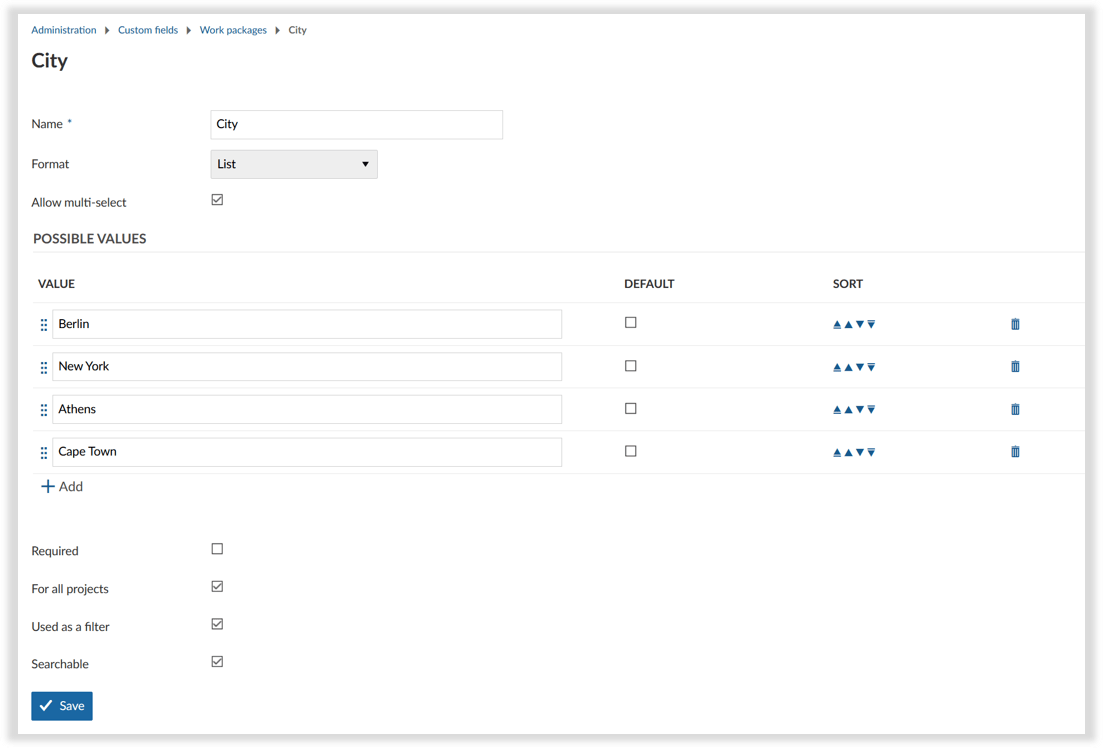Move Cape Town to the top of the list
Image resolution: width=1103 pixels, height=748 pixels.
point(837,452)
